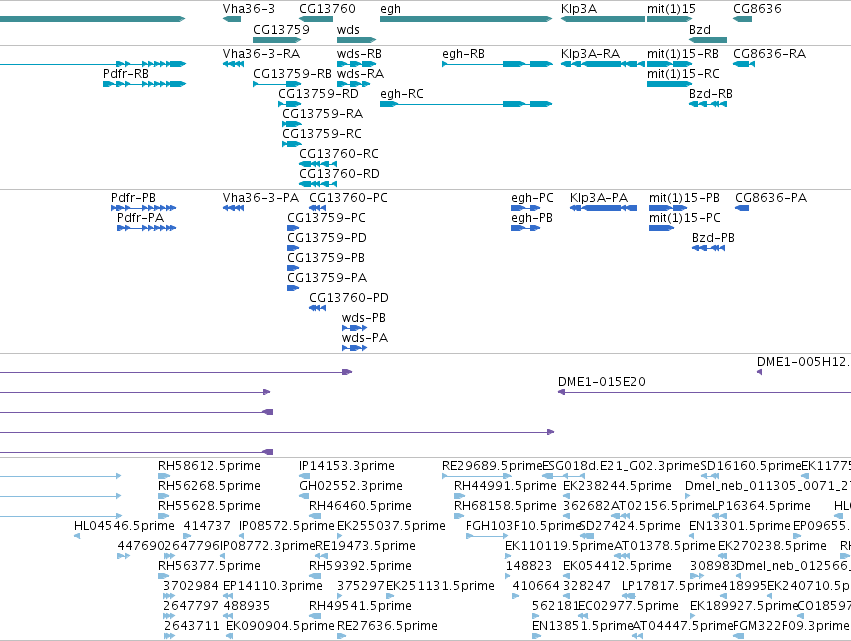The width and height of the screenshot is (851, 641).
Task: Select the RH56377.5prime EST label
Action: click(x=209, y=566)
